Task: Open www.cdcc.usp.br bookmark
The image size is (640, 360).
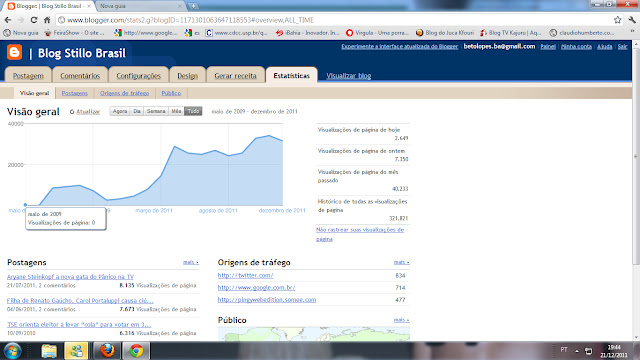Action: tap(237, 33)
